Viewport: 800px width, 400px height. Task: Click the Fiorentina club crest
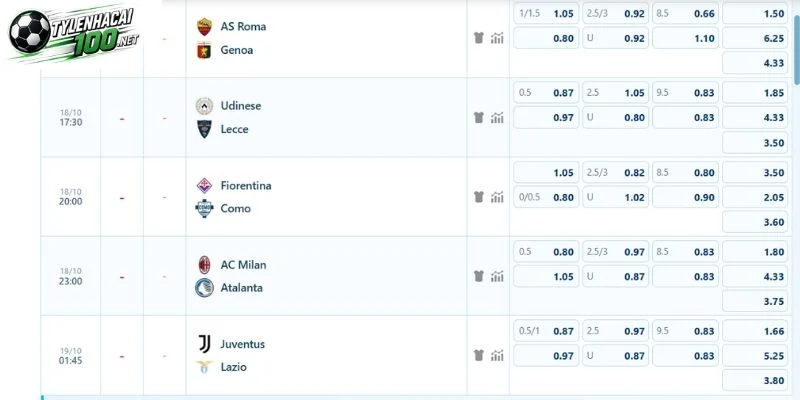204,185
